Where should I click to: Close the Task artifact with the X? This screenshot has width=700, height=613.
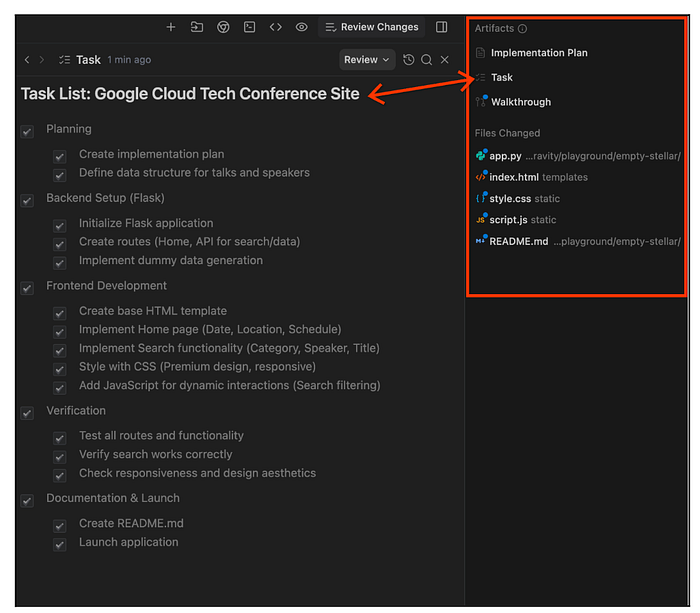(x=445, y=60)
